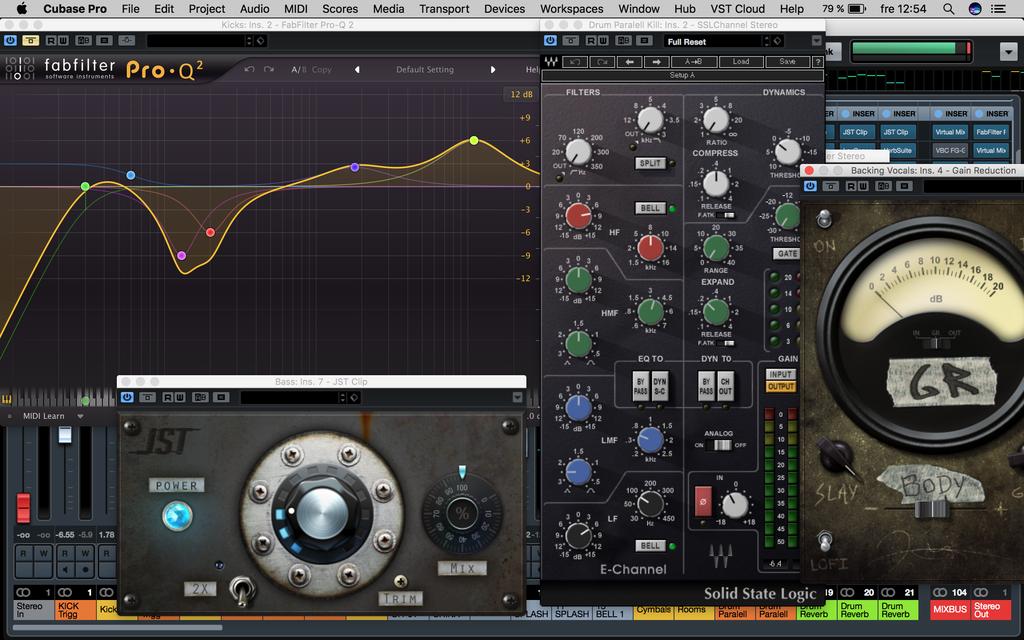
Task: Open the MIDI Learn dropdown arrow
Action: tap(80, 416)
